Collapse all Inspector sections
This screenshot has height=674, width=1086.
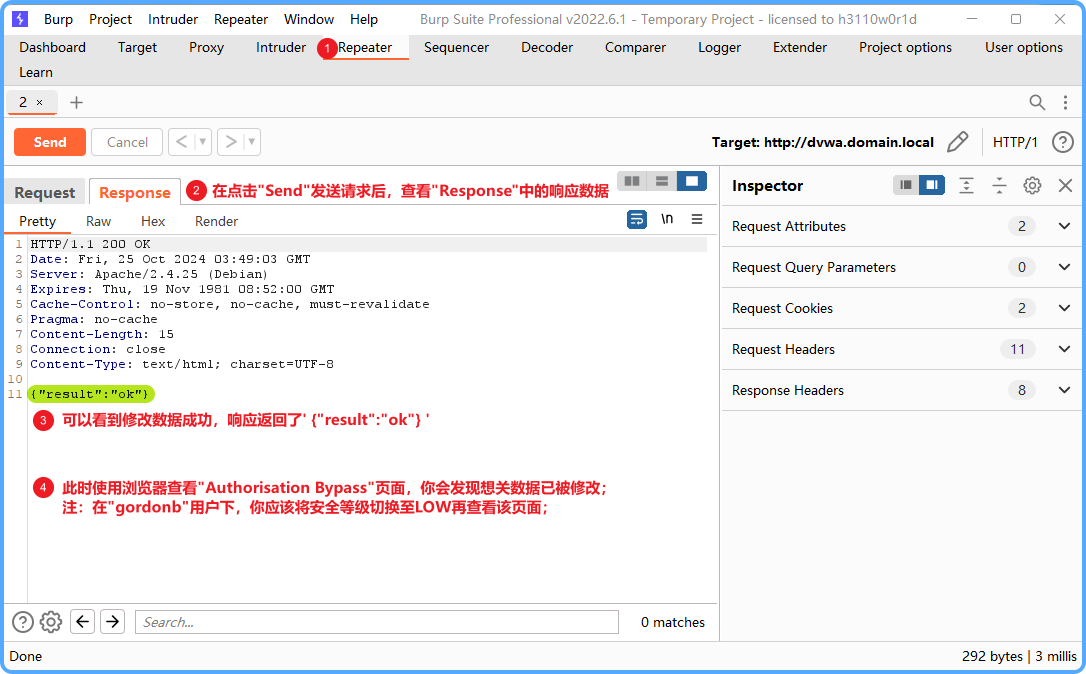click(x=999, y=185)
